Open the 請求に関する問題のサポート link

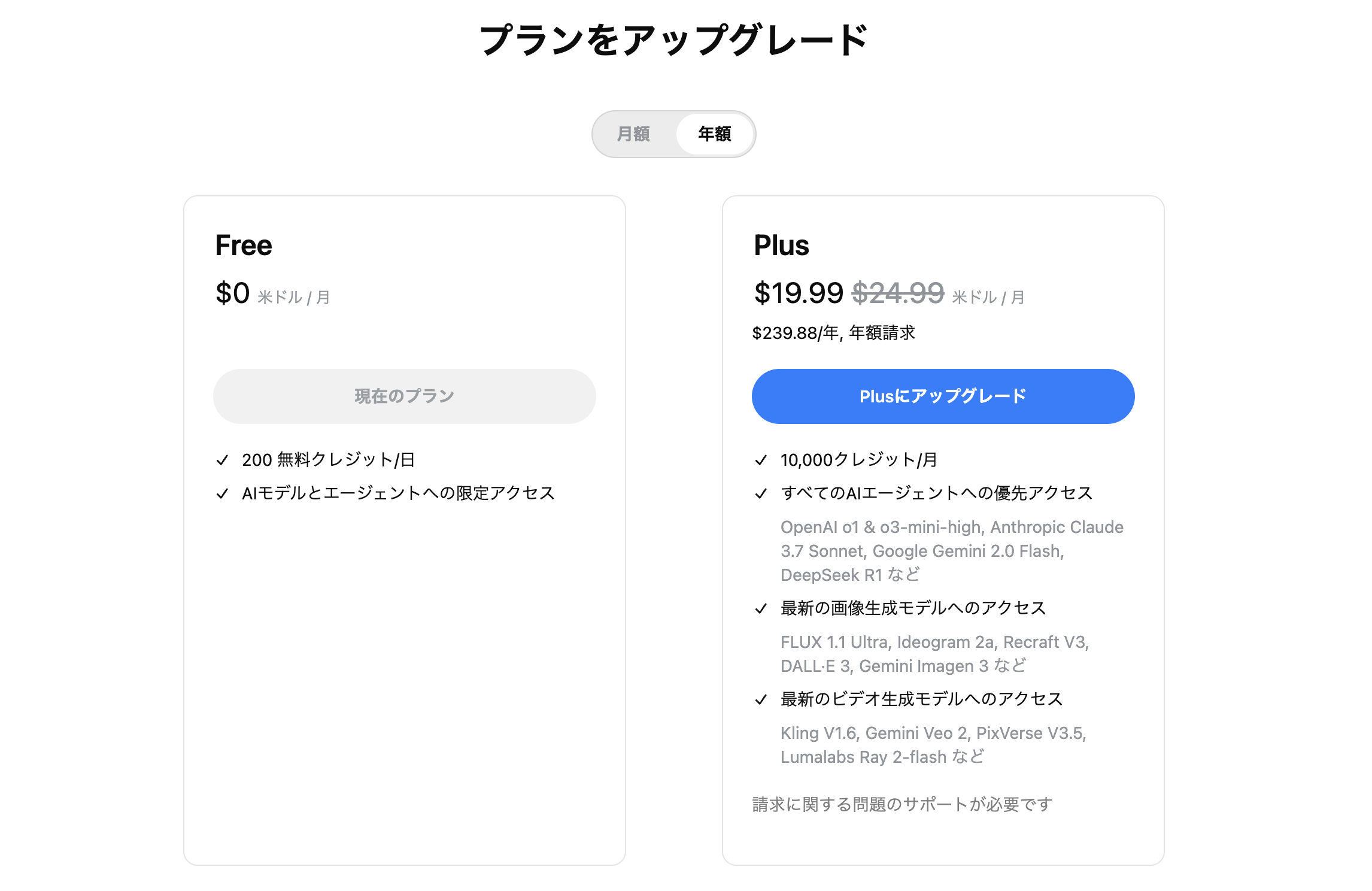click(901, 804)
